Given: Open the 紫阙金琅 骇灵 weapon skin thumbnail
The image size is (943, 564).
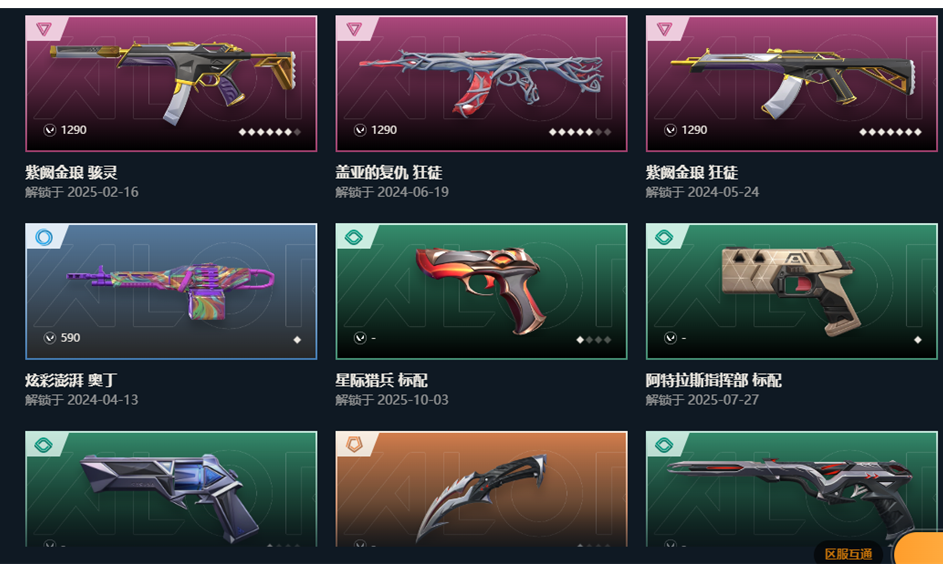Looking at the screenshot, I should pyautogui.click(x=171, y=84).
